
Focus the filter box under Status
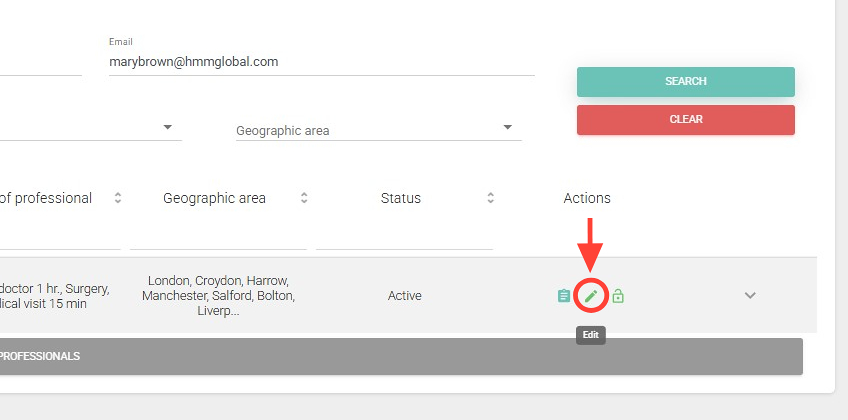pyautogui.click(x=404, y=236)
